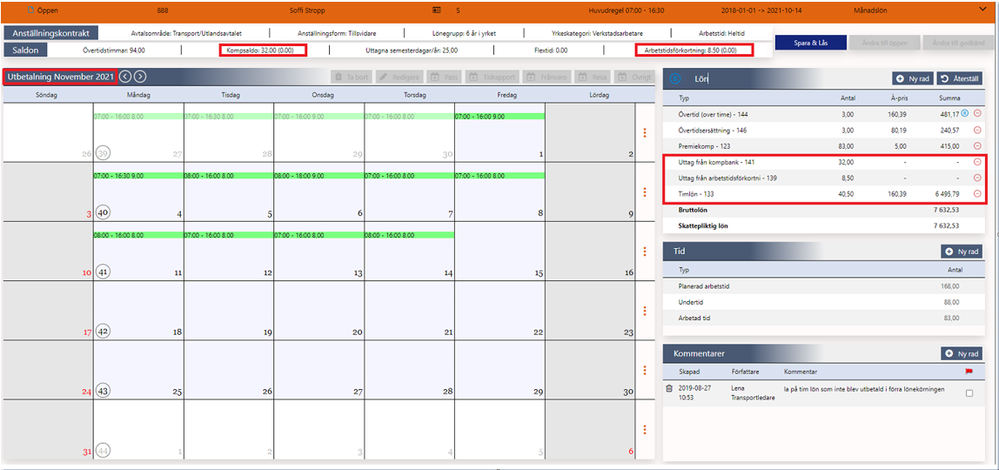Click Återställ in the Lön panel
This screenshot has width=999, height=470.
click(960, 78)
